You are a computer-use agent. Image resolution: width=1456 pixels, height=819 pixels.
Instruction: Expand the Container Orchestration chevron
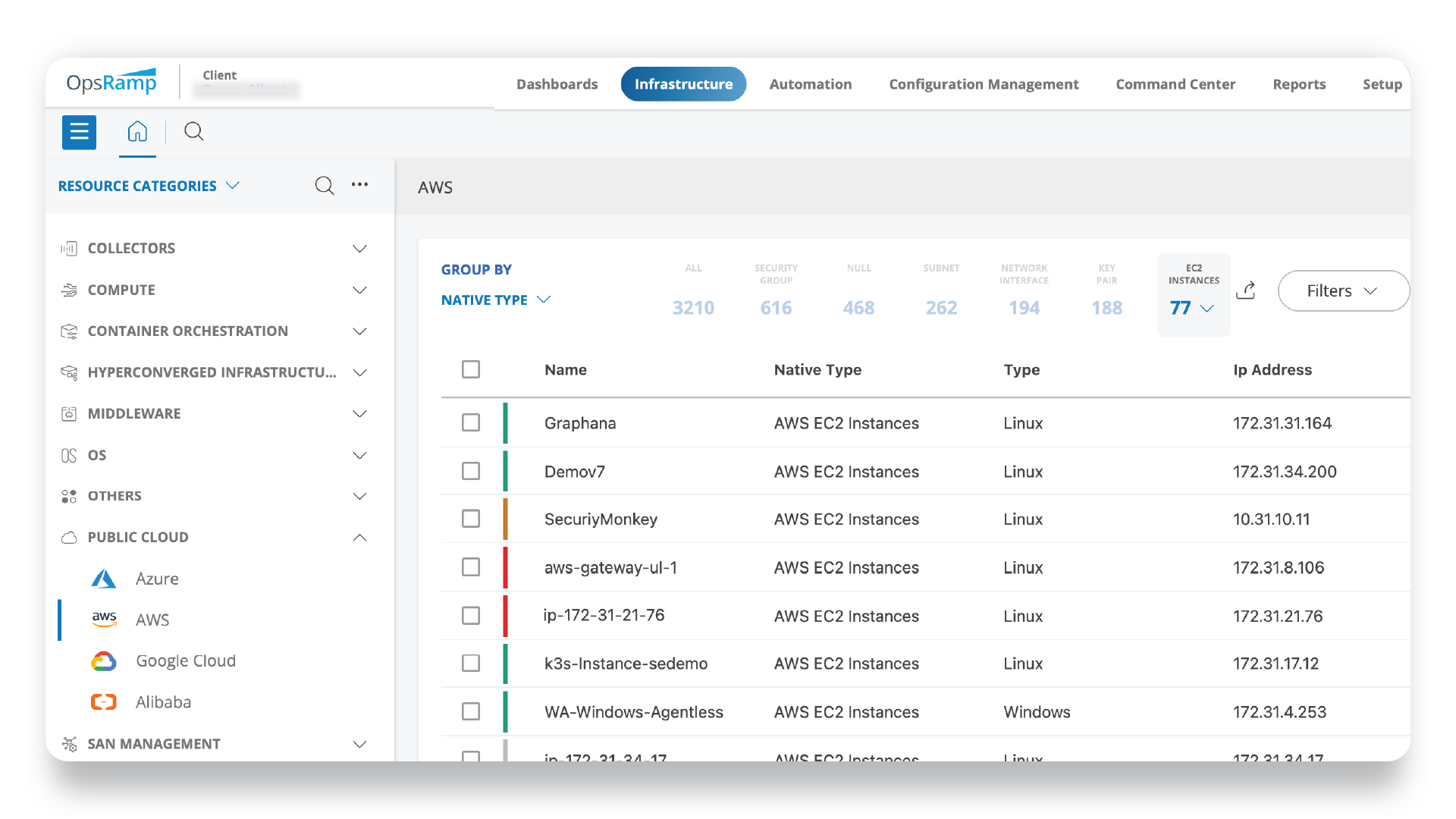click(x=360, y=331)
